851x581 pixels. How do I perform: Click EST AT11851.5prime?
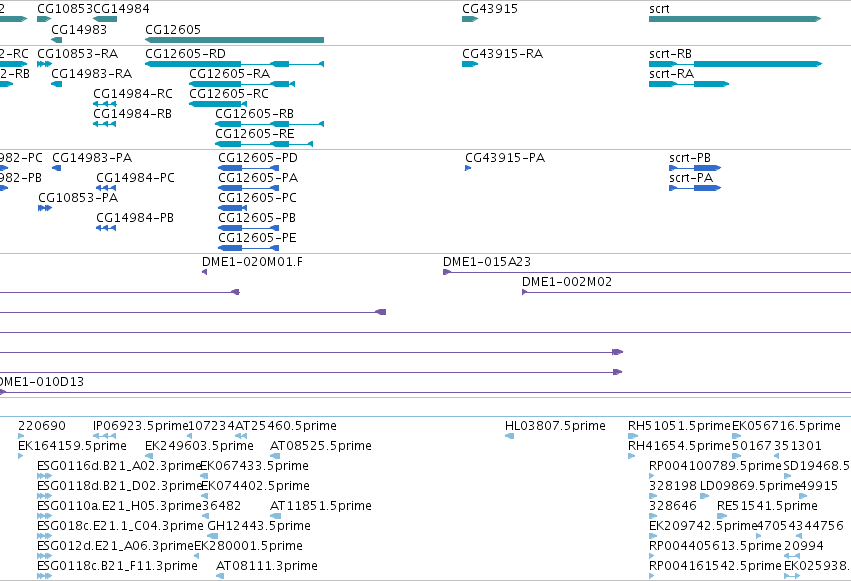pos(276,516)
